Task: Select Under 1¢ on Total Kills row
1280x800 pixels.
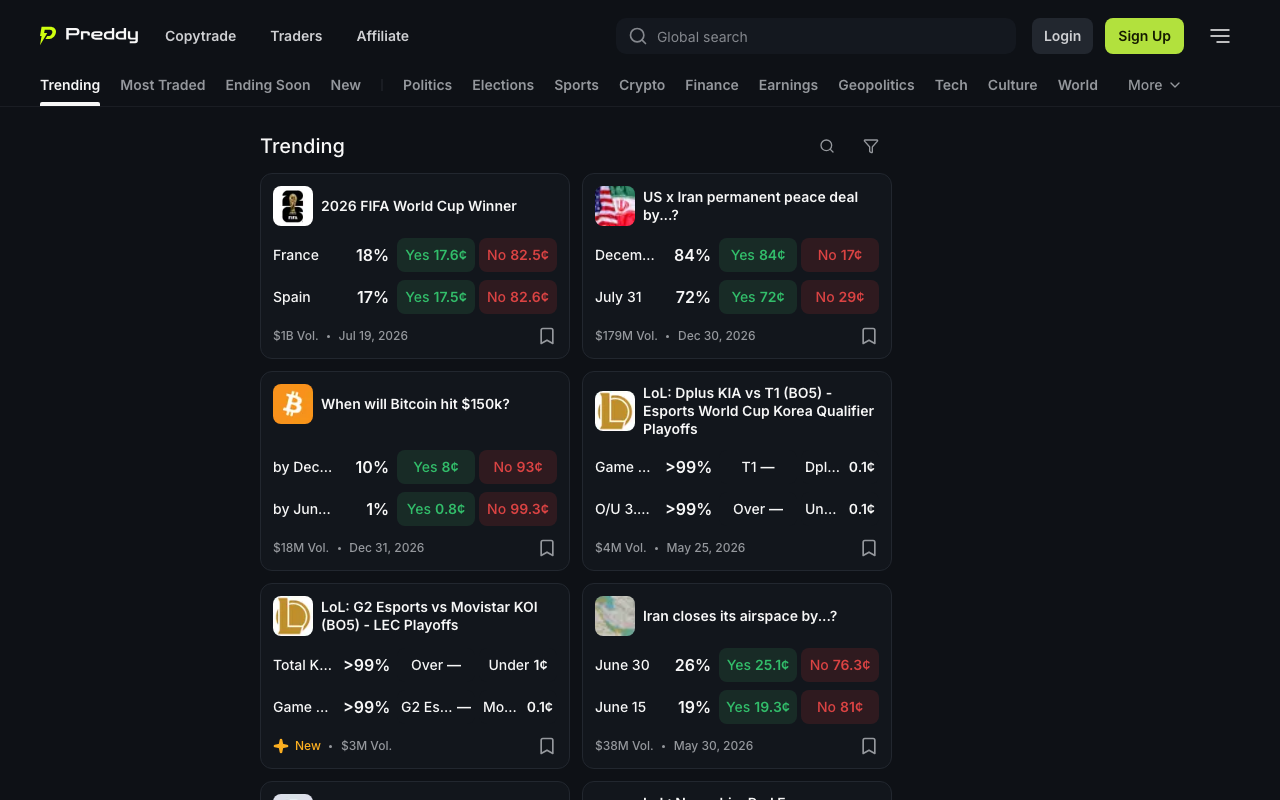Action: coord(518,665)
